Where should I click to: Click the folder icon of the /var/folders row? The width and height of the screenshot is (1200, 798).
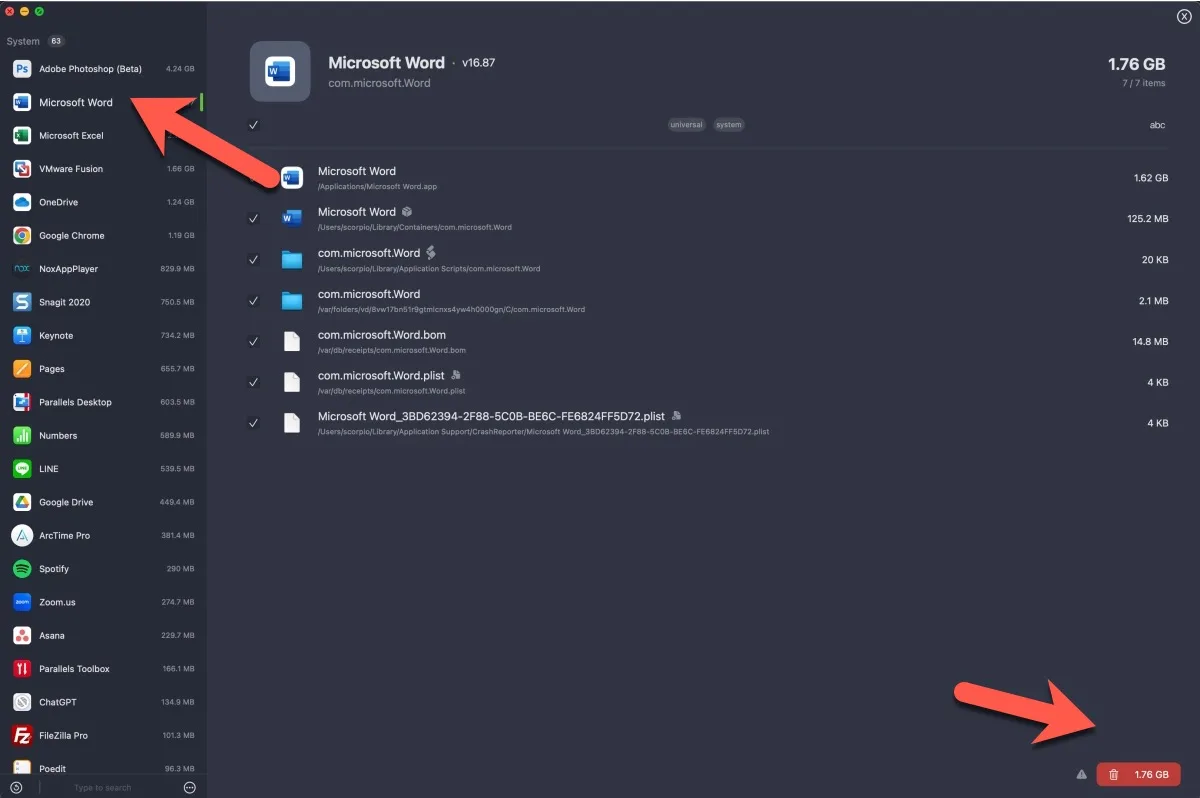292,301
